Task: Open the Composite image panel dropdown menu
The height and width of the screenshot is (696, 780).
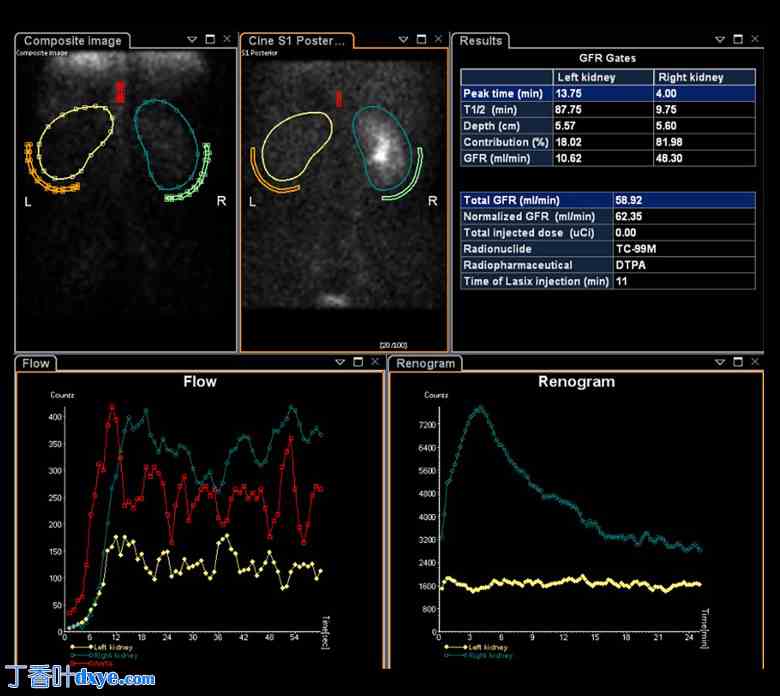Action: (x=192, y=40)
